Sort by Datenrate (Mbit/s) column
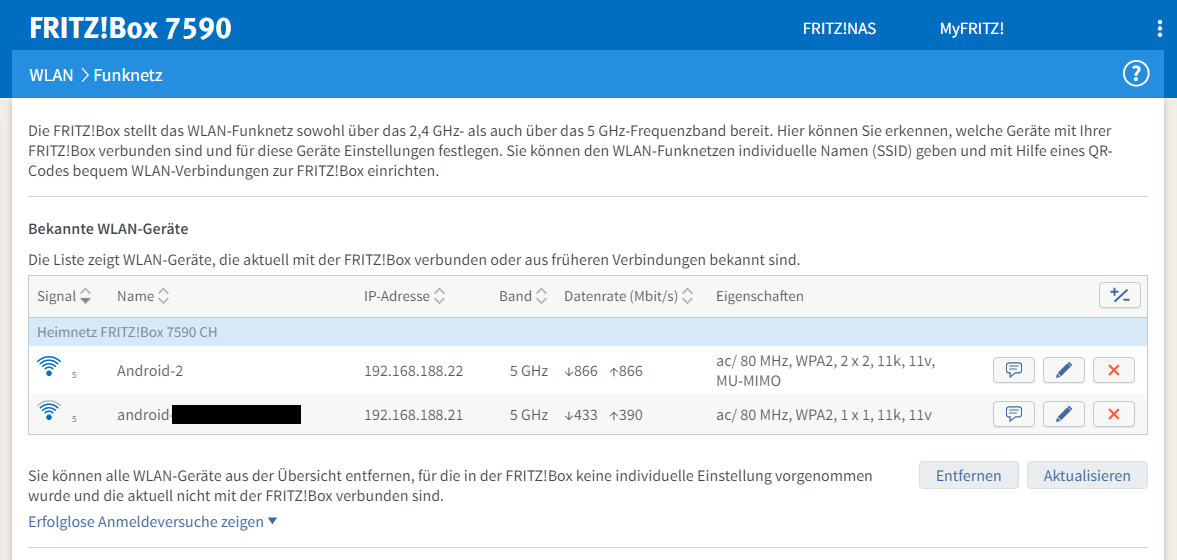 click(x=629, y=297)
